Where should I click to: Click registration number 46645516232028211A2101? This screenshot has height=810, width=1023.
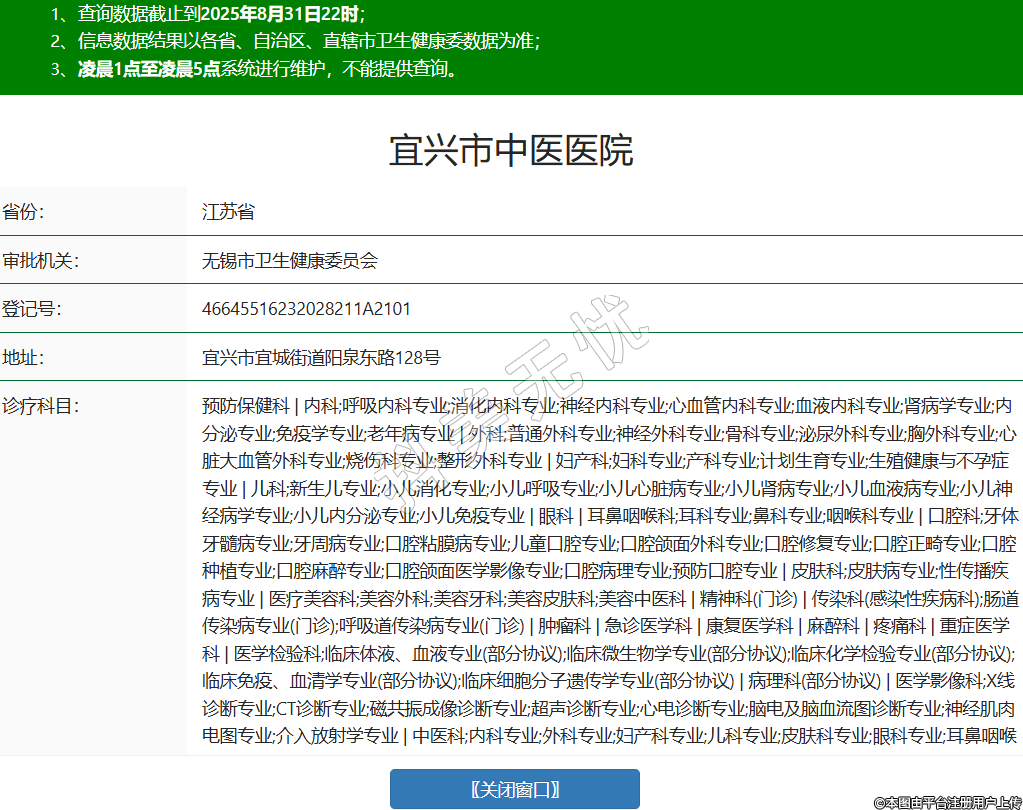(x=306, y=309)
